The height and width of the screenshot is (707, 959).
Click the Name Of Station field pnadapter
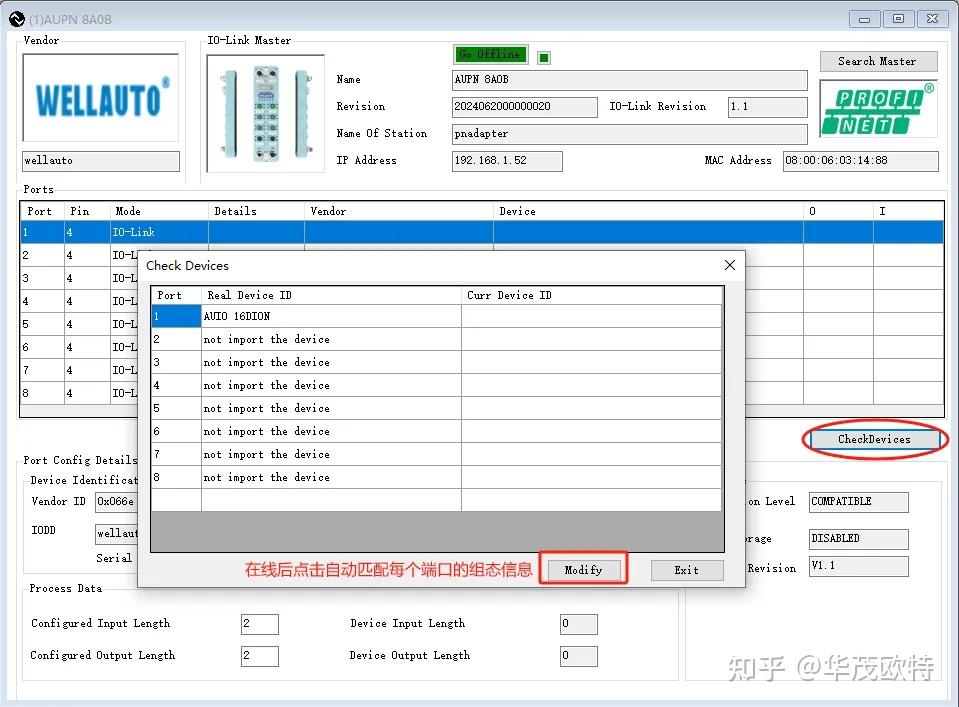[629, 133]
